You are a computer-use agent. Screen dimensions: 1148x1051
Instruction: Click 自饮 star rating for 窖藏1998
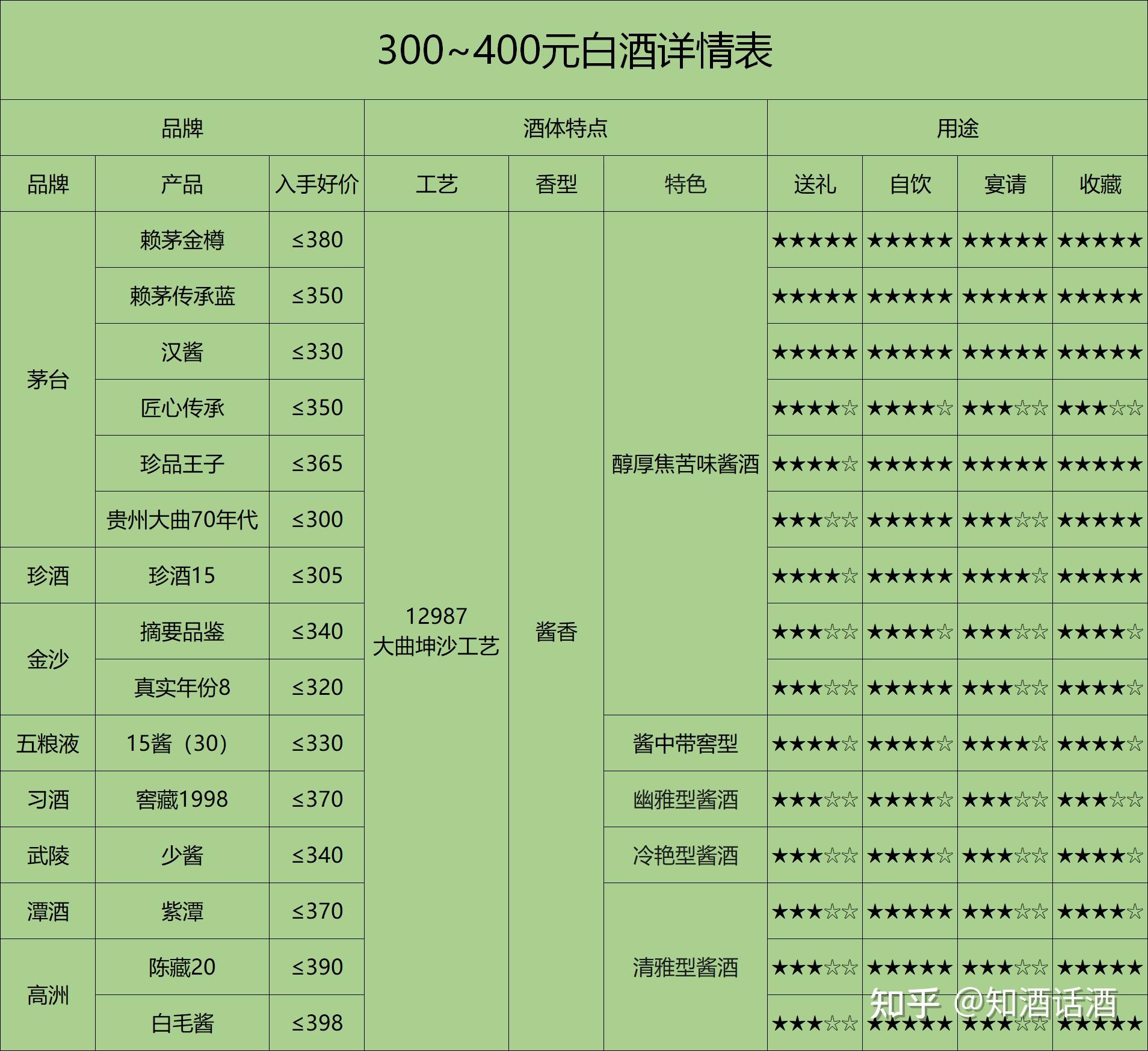[910, 800]
